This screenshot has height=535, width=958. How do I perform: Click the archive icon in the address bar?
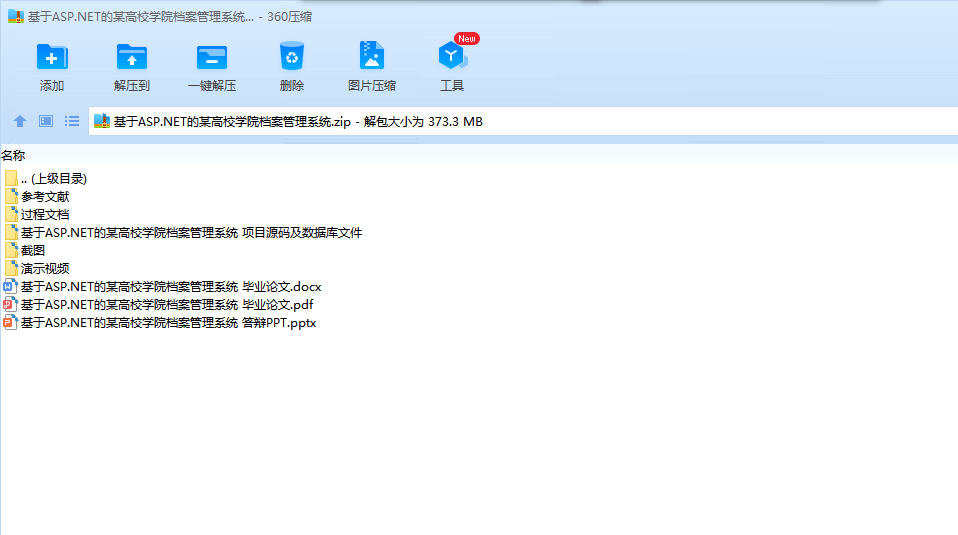coord(101,121)
